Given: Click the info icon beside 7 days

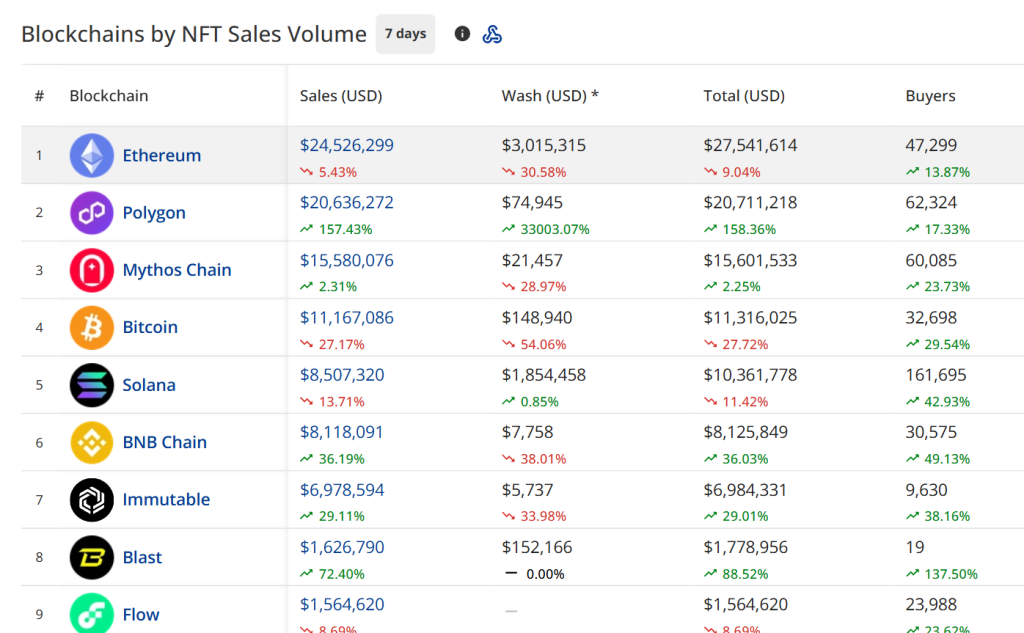Looking at the screenshot, I should pyautogui.click(x=462, y=34).
